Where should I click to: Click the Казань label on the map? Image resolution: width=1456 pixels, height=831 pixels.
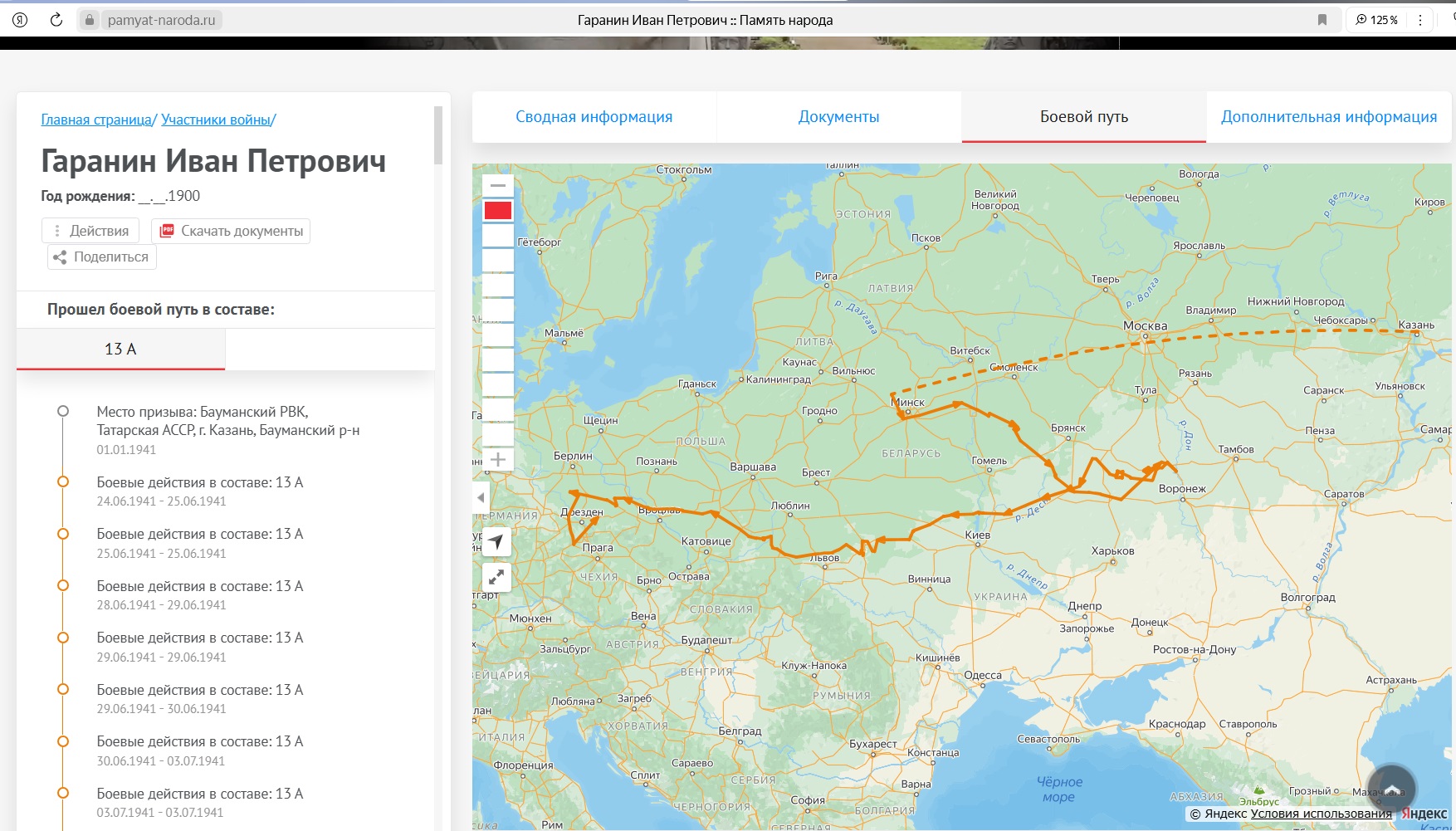click(x=1415, y=325)
